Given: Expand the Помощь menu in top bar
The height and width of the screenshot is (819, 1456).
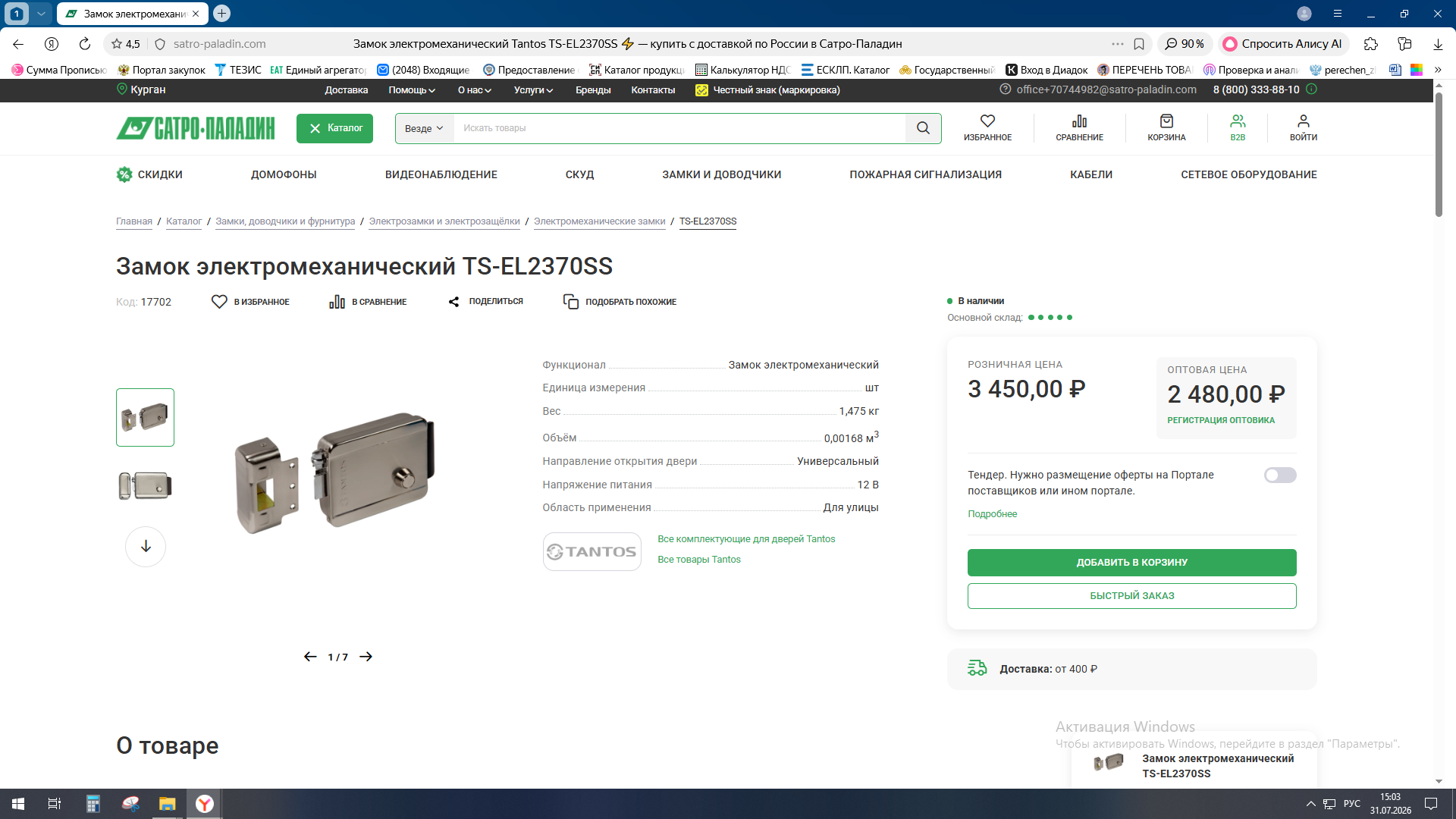Looking at the screenshot, I should tap(412, 90).
